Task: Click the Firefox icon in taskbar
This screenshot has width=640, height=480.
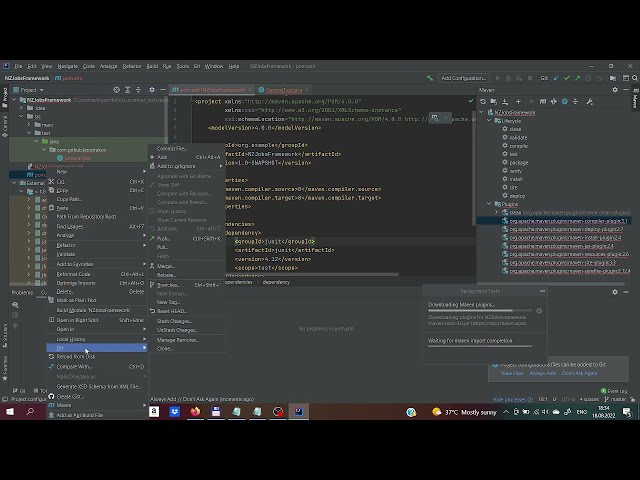Action: tap(195, 411)
